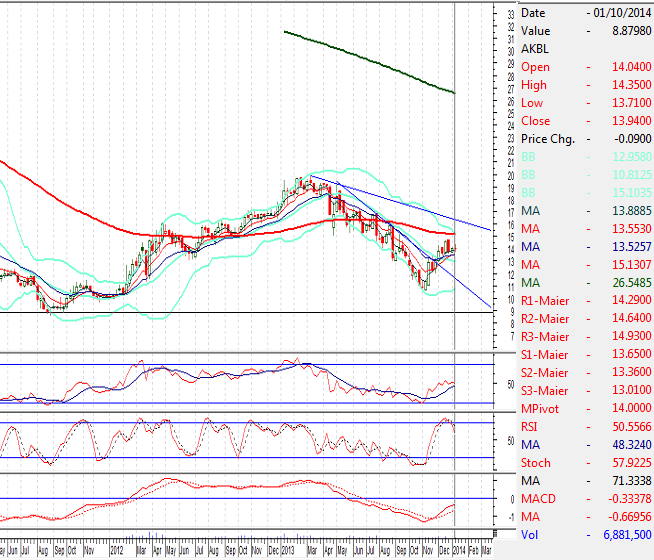Click the Stoch row in data panel
The width and height of the screenshot is (654, 560).
click(585, 462)
